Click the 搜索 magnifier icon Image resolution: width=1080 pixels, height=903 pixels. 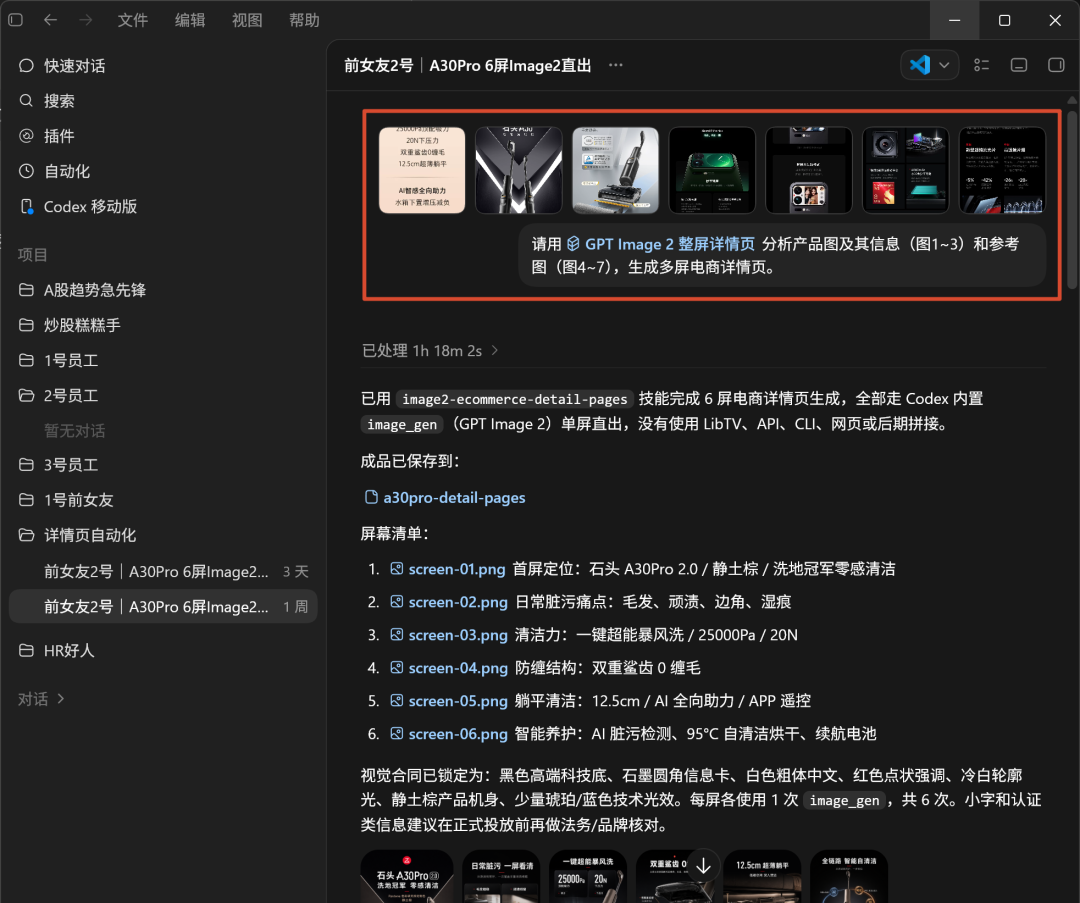pyautogui.click(x=26, y=101)
